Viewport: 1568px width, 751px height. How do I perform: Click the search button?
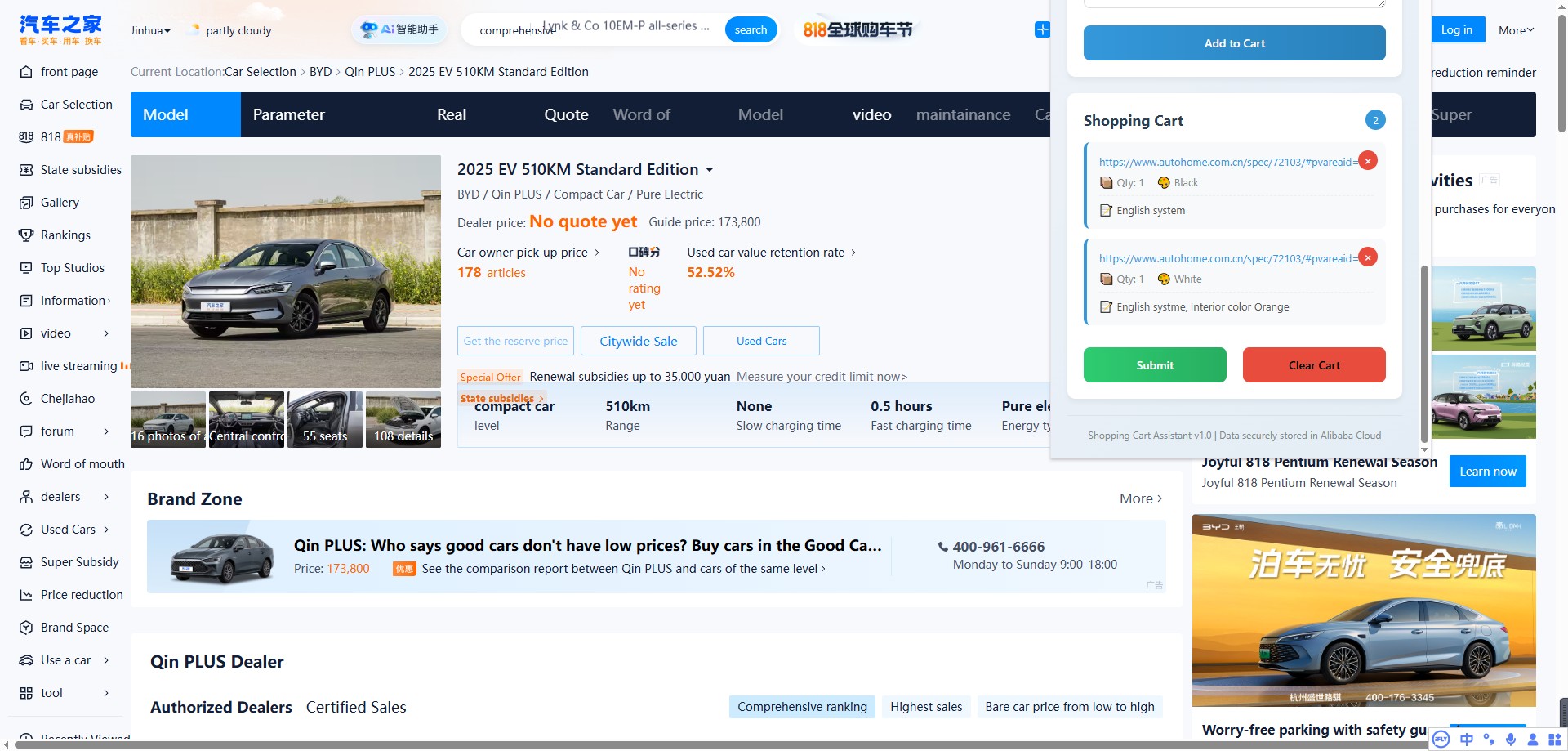[751, 29]
